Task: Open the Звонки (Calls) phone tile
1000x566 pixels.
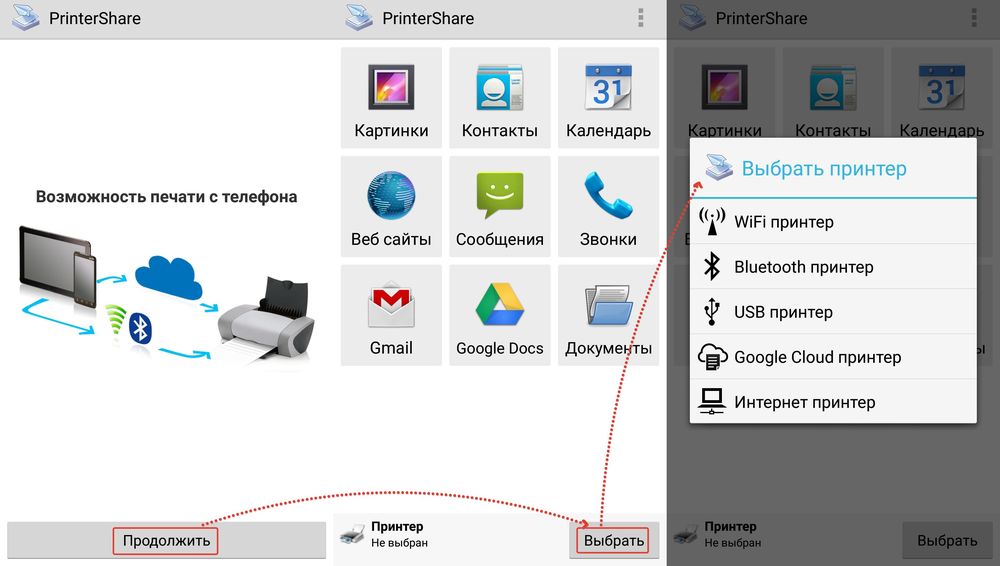Action: (608, 205)
